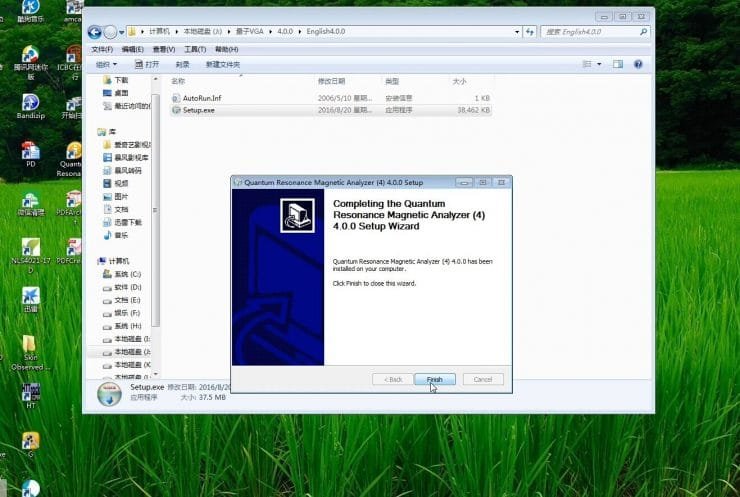Select 下载 in the navigation pane
This screenshot has width=740, height=497.
(x=116, y=80)
